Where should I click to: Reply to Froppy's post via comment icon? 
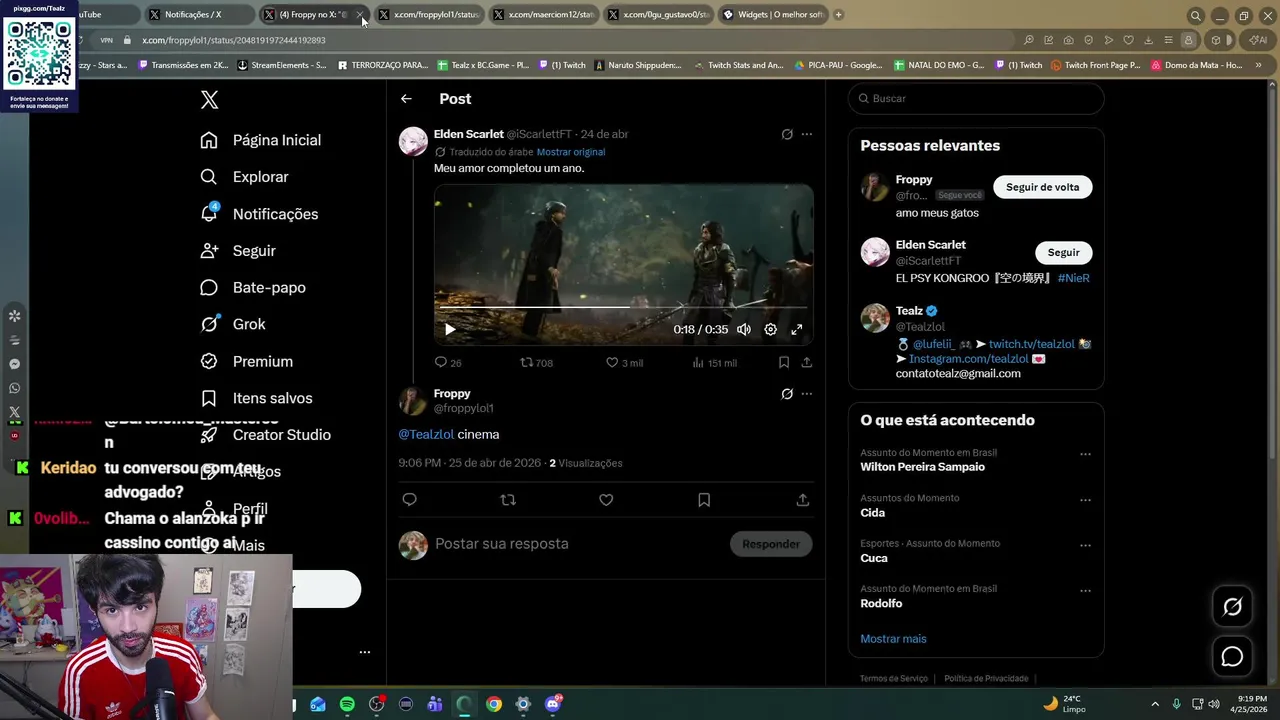click(409, 500)
